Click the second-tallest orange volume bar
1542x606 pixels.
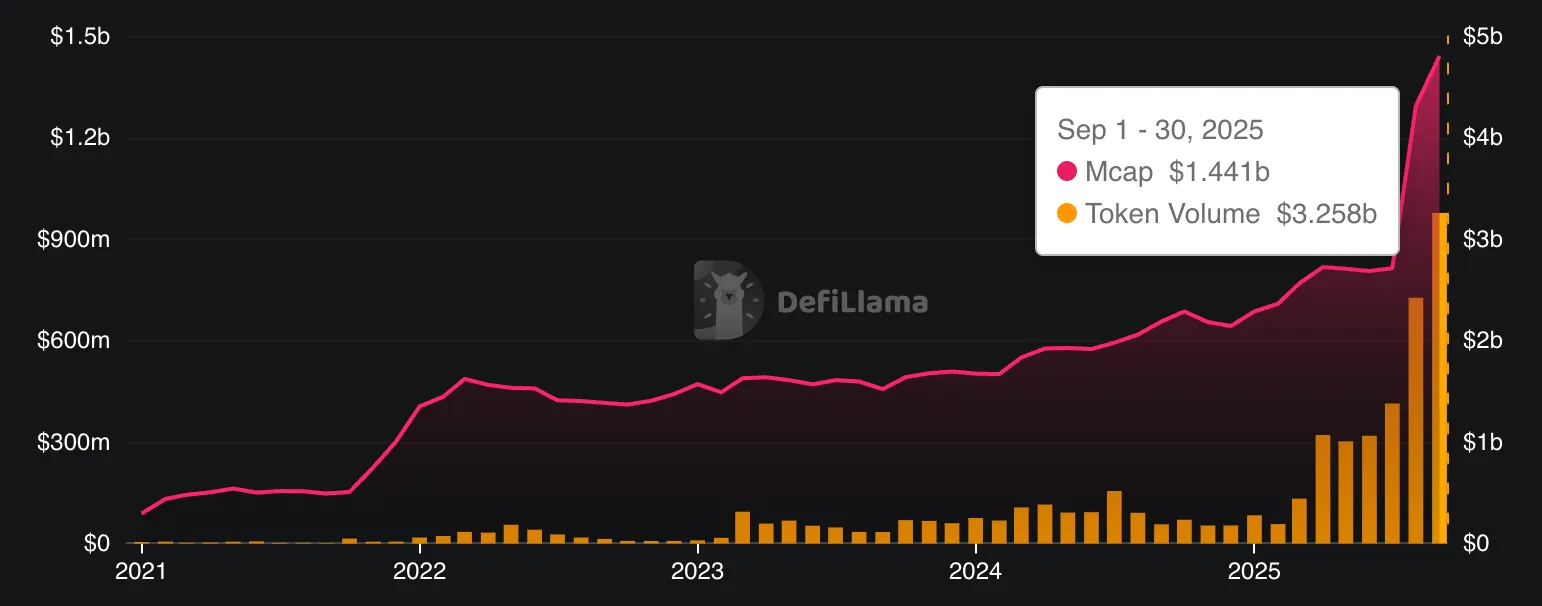coord(1415,420)
